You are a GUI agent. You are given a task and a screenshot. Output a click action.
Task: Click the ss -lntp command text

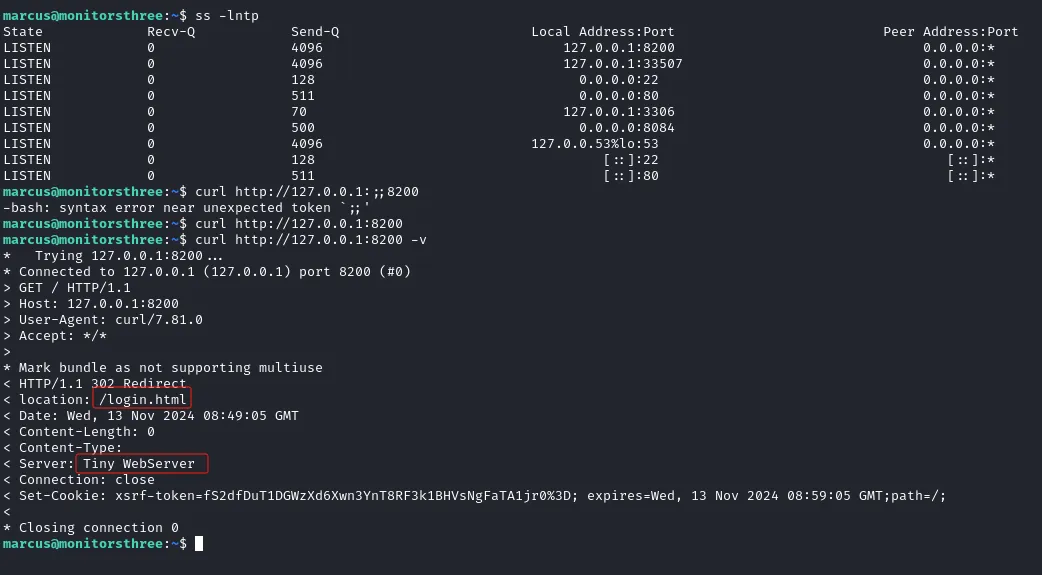227,15
